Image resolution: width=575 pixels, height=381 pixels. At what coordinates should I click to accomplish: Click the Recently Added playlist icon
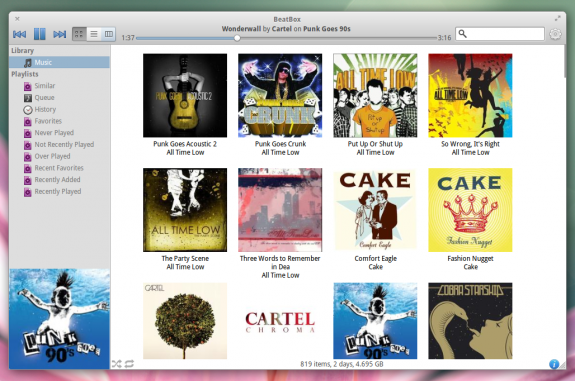[x=28, y=180]
